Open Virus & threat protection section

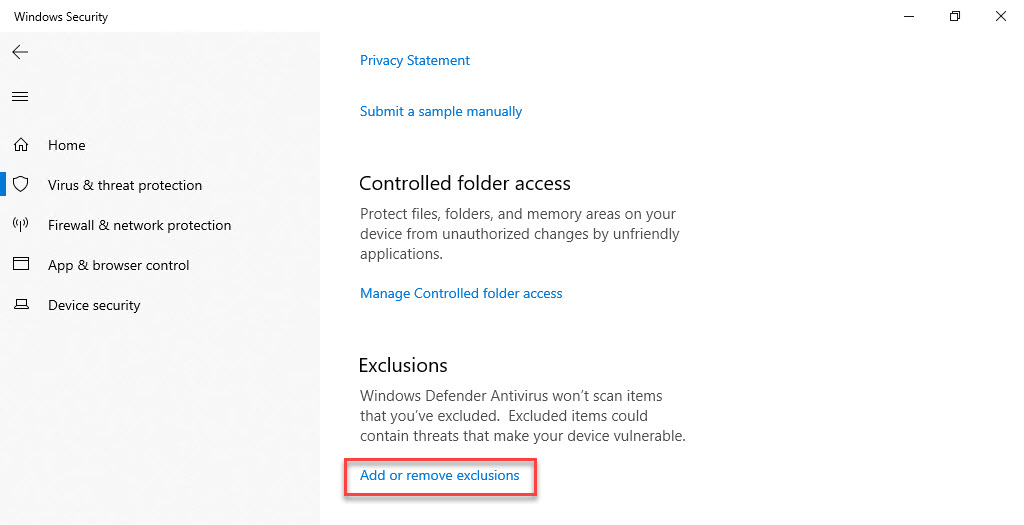(x=125, y=185)
